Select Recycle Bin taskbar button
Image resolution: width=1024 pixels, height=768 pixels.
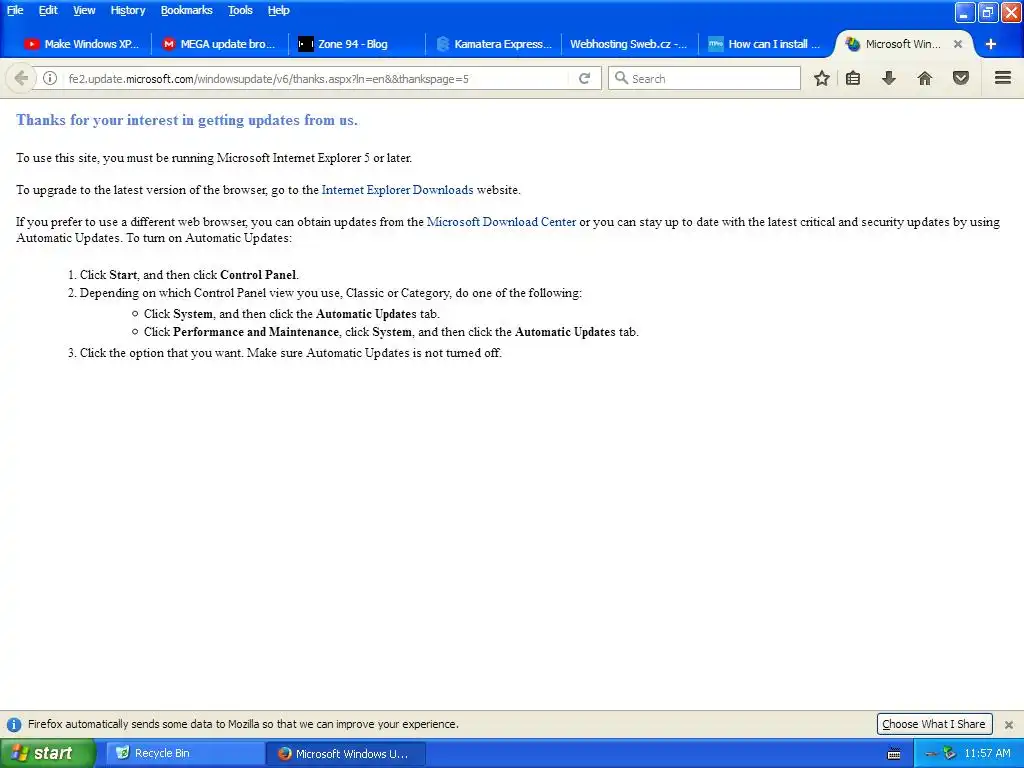tap(185, 754)
